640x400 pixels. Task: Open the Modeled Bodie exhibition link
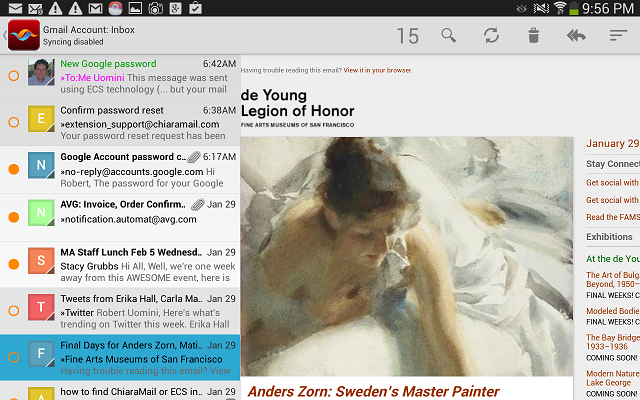coord(613,311)
